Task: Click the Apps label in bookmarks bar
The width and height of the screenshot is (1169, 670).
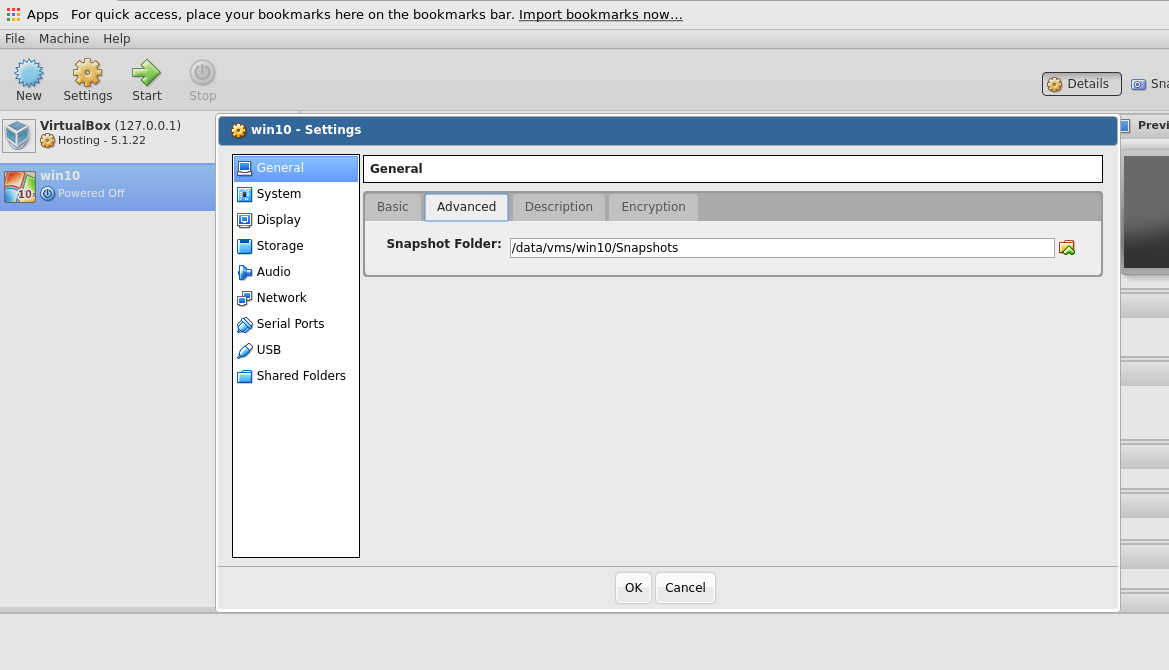Action: [42, 15]
